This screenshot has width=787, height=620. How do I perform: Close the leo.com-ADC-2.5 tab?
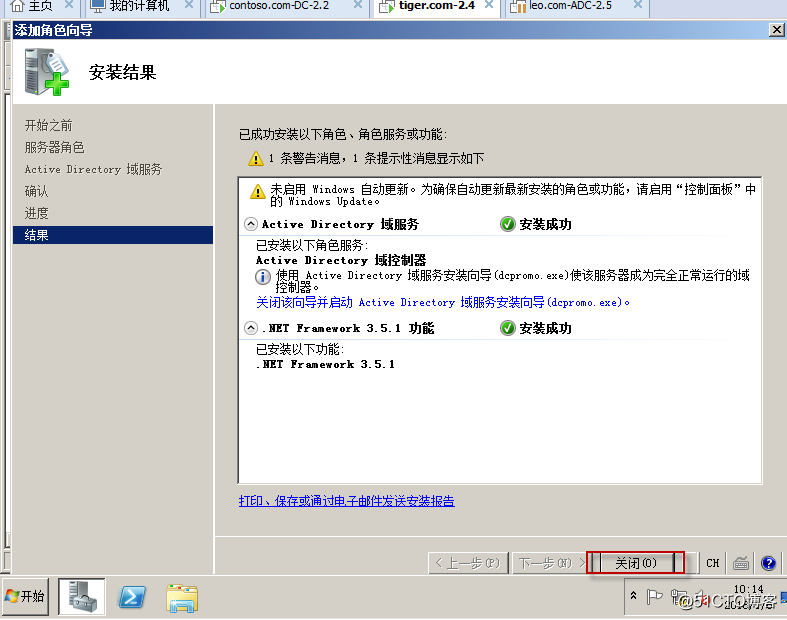point(637,5)
